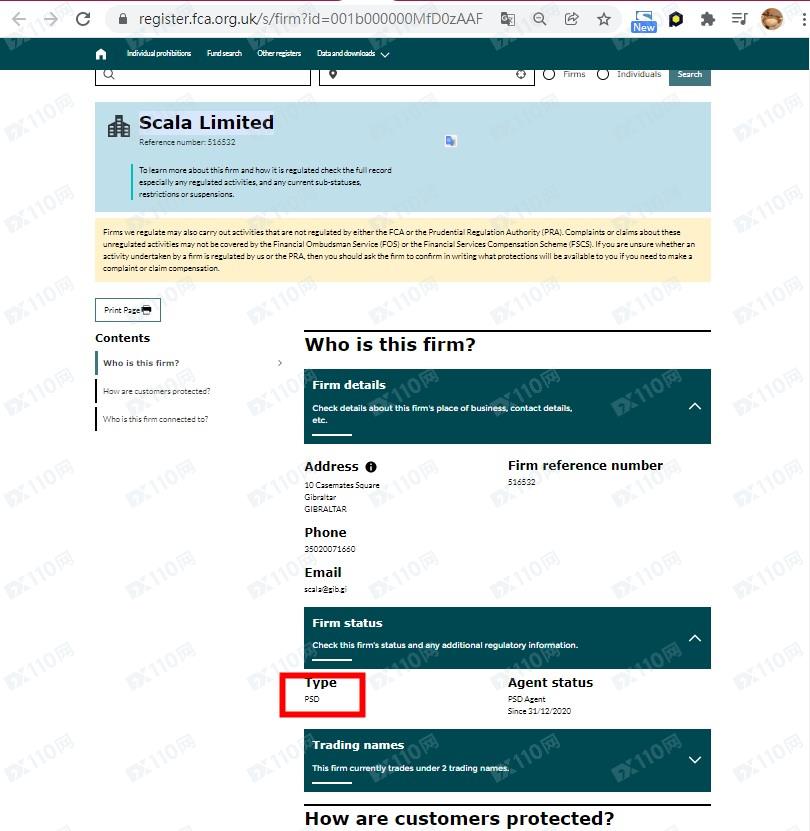Share this page icon
Image resolution: width=810 pixels, height=831 pixels.
[571, 20]
